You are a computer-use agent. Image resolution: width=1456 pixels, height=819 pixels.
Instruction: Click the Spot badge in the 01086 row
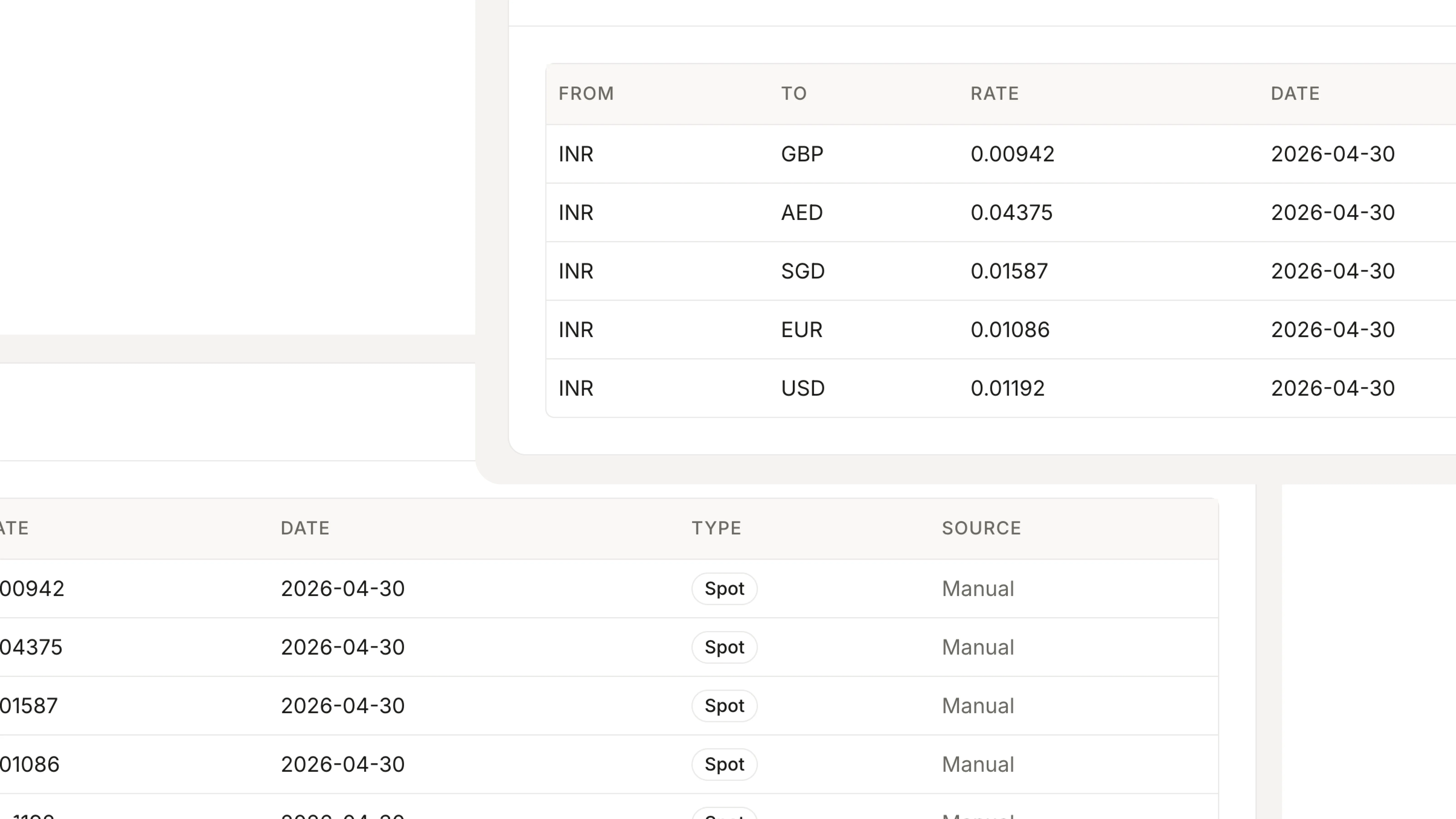pyautogui.click(x=725, y=764)
